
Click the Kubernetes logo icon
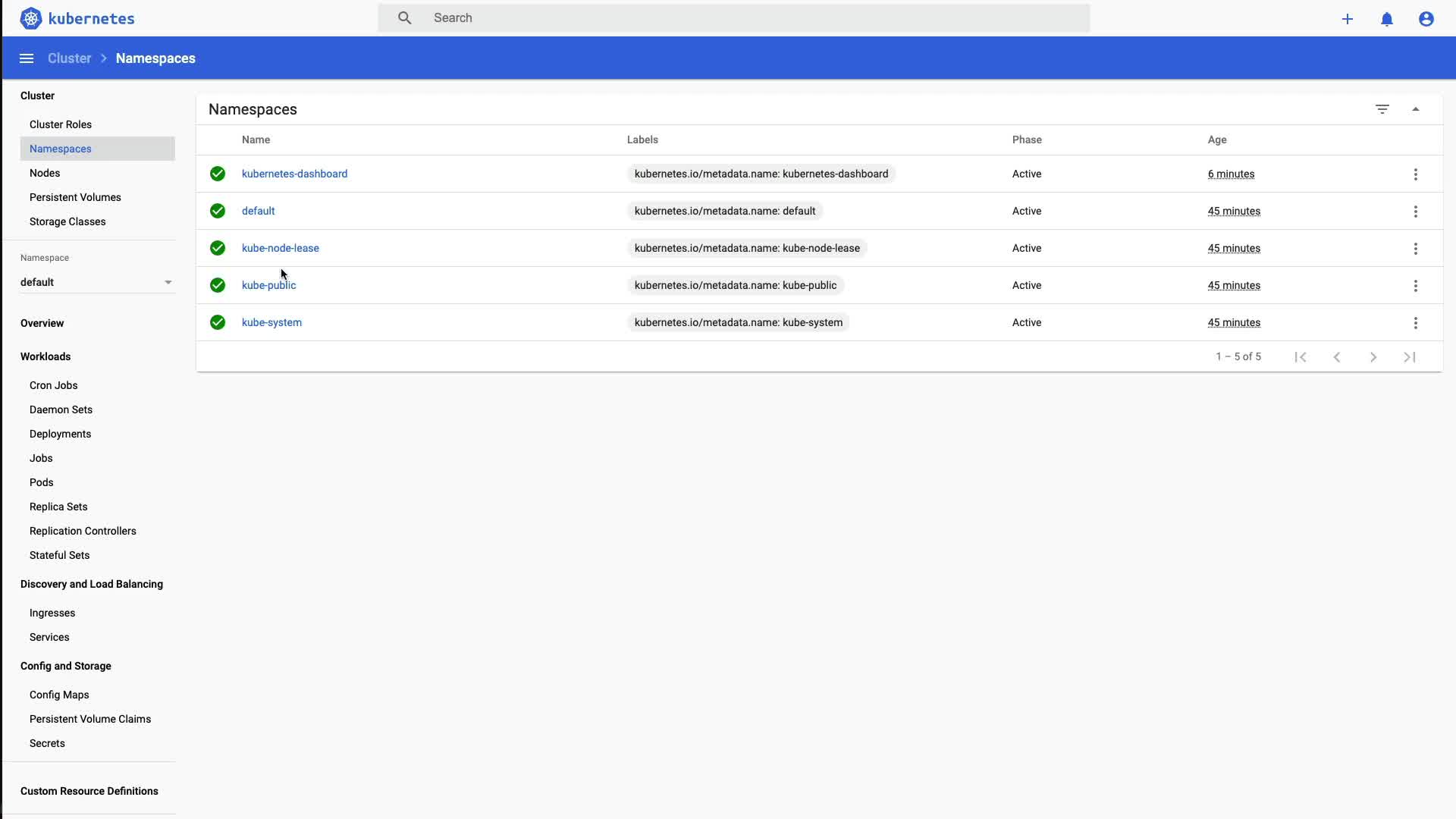(31, 18)
